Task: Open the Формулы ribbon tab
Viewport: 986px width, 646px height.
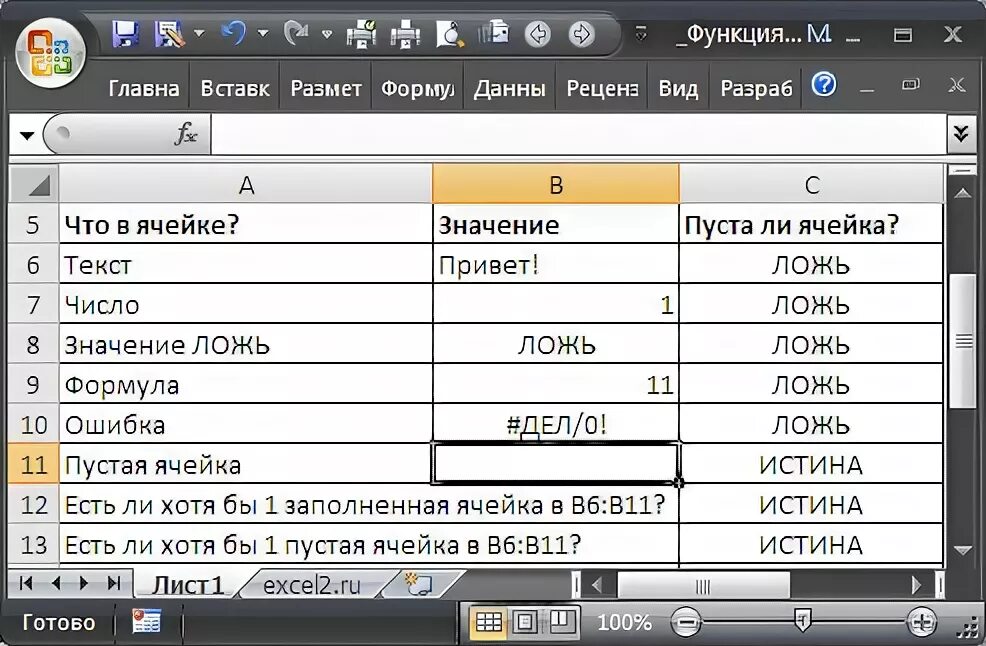Action: 418,89
